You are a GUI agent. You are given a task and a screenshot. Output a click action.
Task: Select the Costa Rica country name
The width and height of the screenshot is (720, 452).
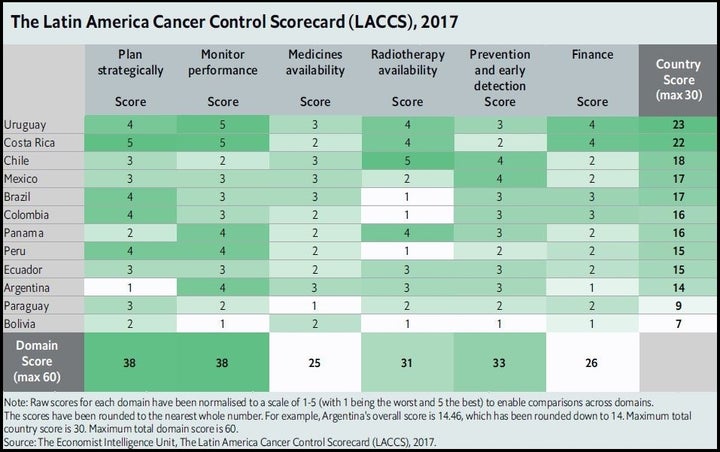(29, 143)
